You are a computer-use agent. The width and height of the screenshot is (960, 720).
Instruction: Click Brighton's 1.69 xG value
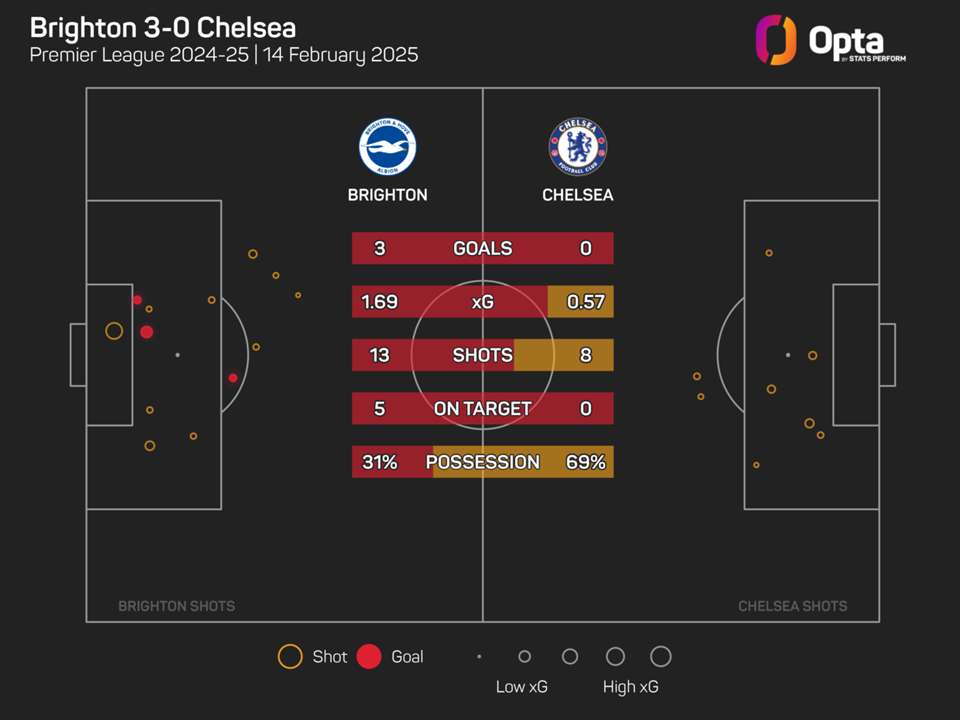379,302
